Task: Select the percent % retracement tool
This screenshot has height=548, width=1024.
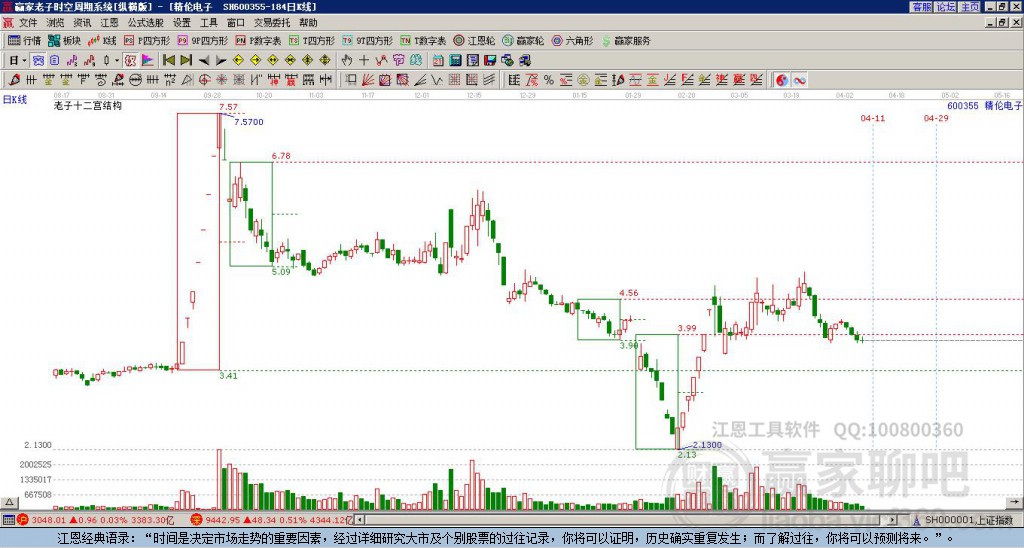Action: [549, 80]
